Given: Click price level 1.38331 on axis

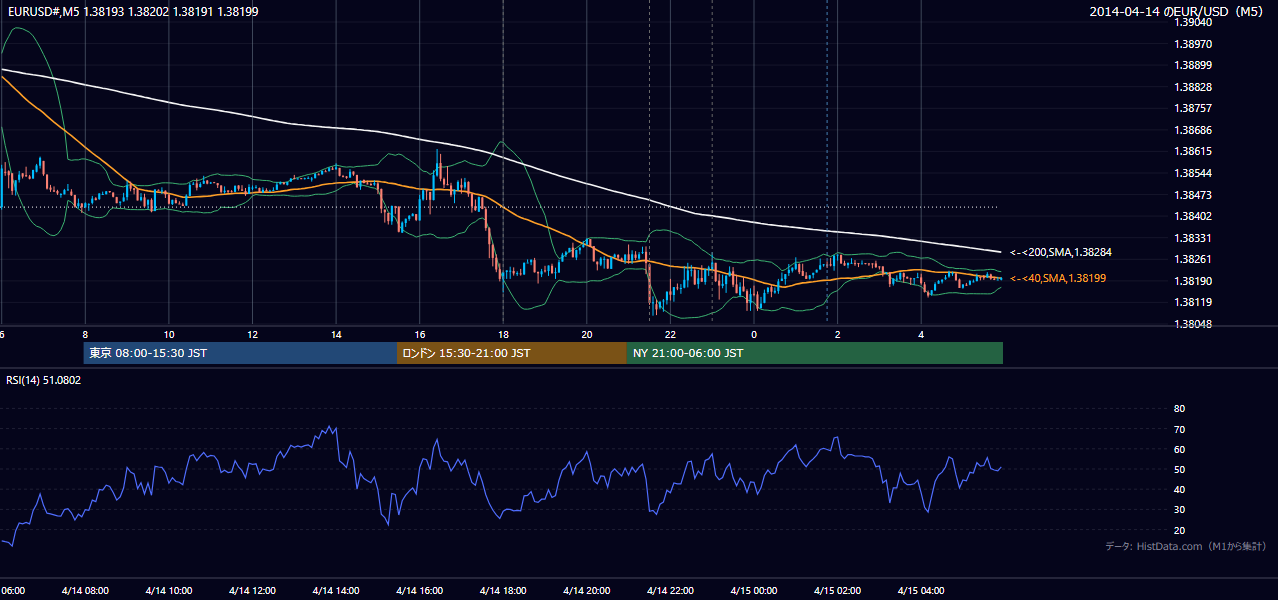Looking at the screenshot, I should point(1194,238).
